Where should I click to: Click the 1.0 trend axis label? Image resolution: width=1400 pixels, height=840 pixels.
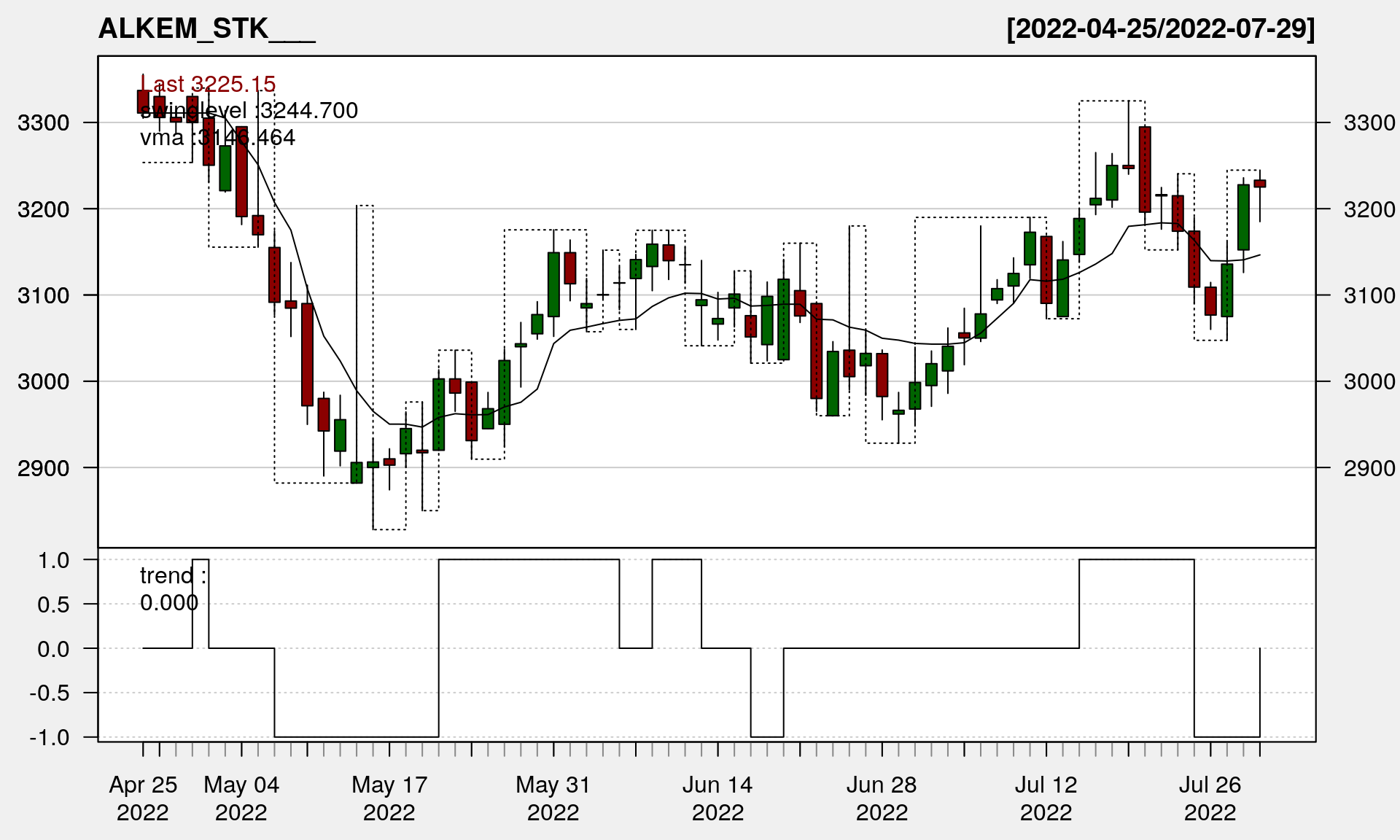pos(53,560)
